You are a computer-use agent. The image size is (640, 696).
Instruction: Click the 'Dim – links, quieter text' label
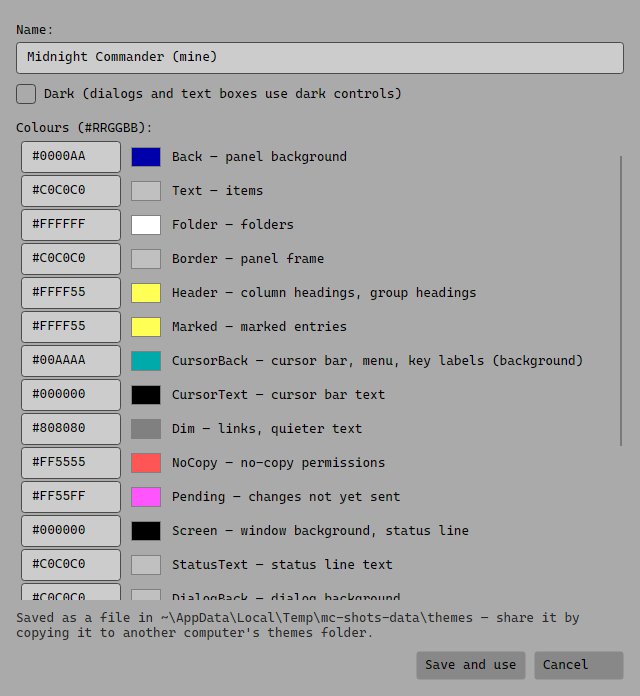click(x=267, y=429)
